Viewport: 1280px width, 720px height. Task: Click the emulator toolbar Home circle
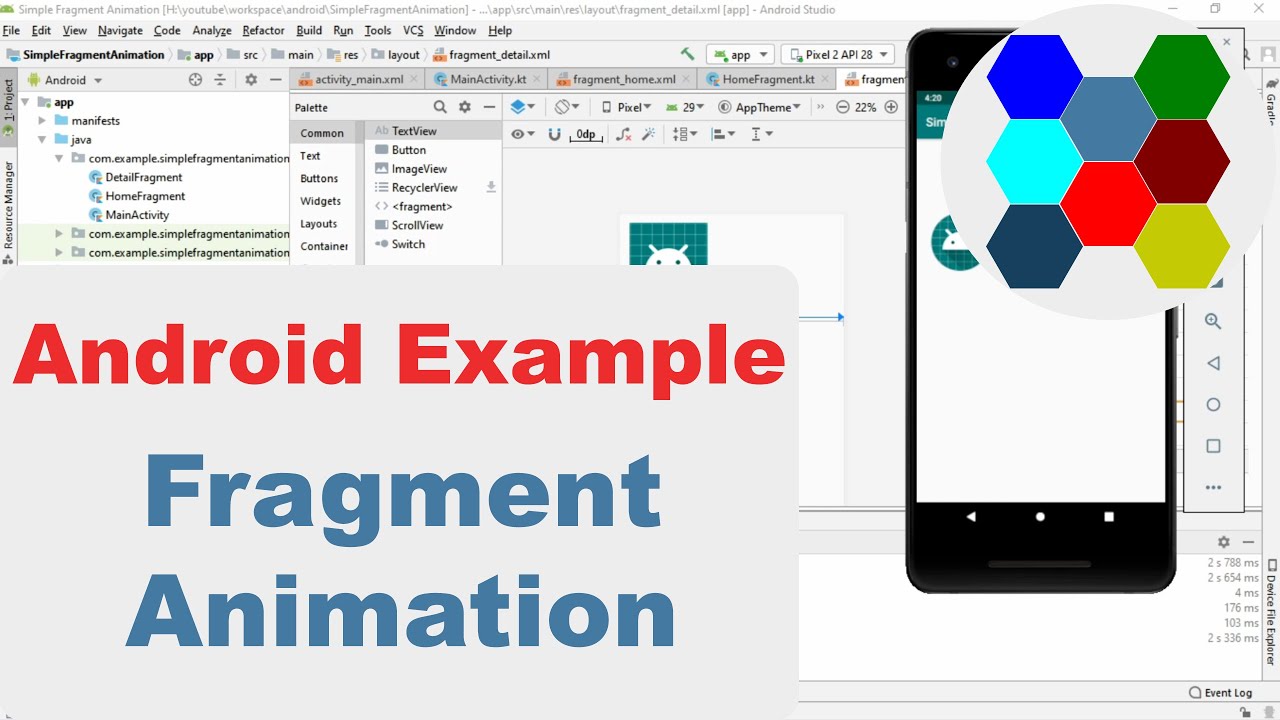click(1213, 405)
